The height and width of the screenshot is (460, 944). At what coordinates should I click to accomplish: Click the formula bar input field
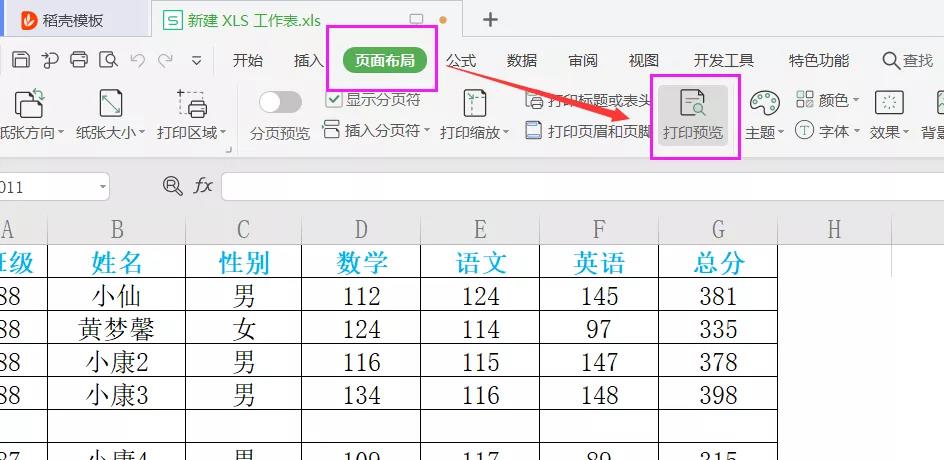[583, 187]
